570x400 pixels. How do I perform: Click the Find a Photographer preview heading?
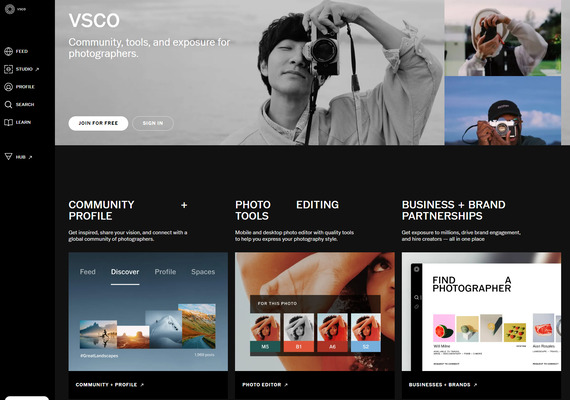pyautogui.click(x=472, y=284)
